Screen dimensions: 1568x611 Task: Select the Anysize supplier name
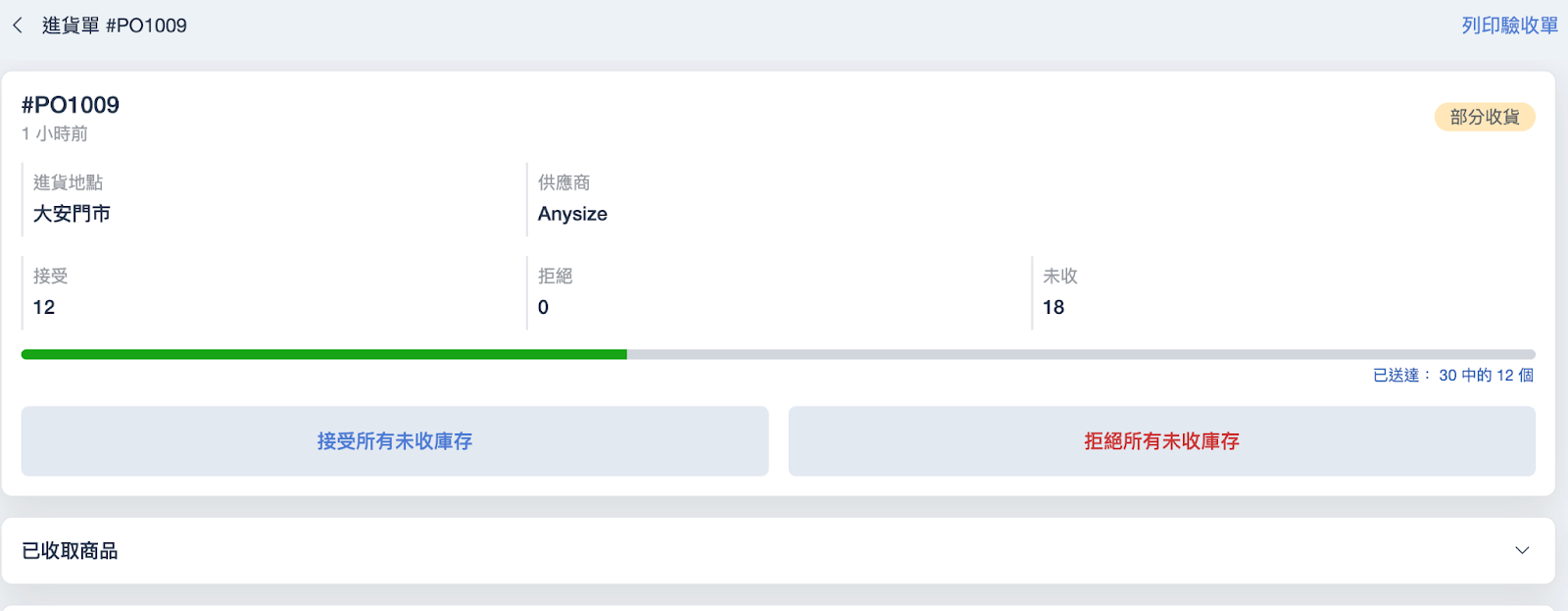pyautogui.click(x=572, y=214)
